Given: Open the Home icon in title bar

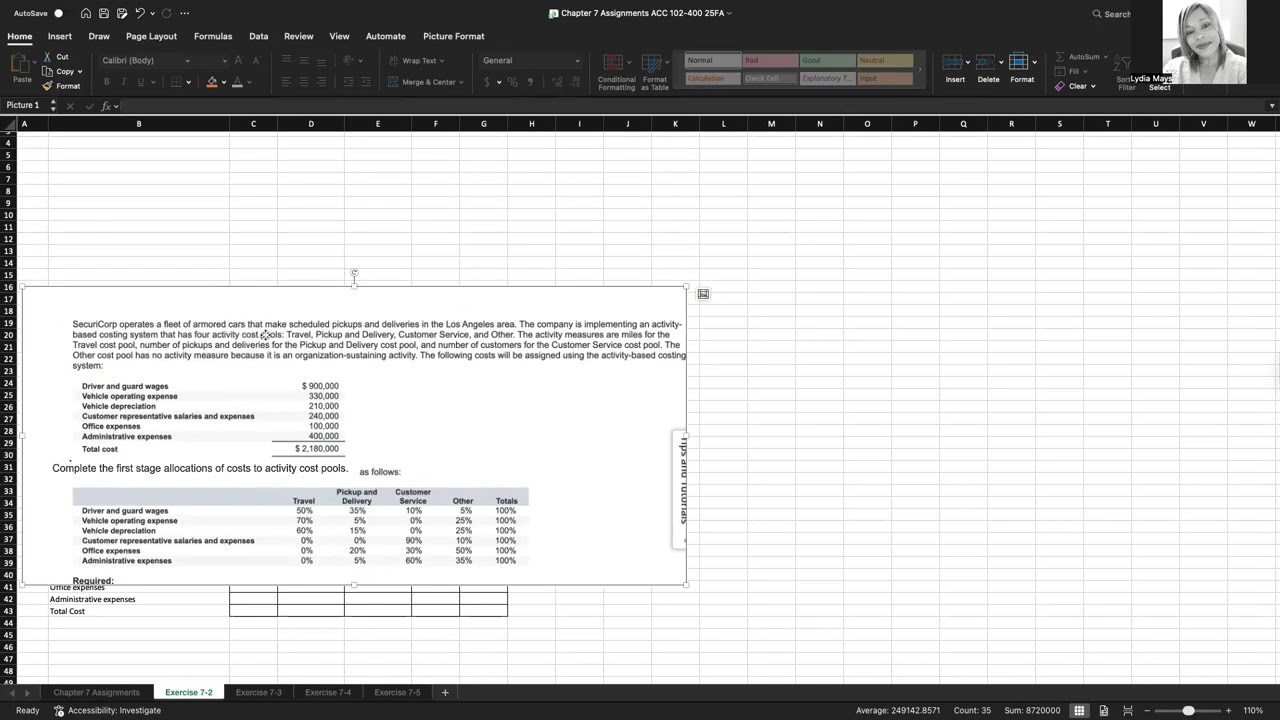Looking at the screenshot, I should (86, 13).
